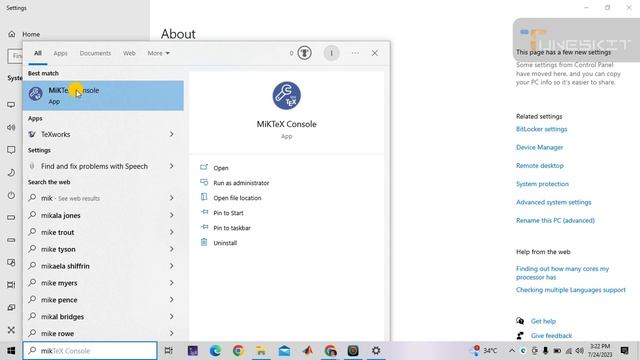Click the volume icon in the system tray
This screenshot has width=640, height=360.
tap(579, 351)
